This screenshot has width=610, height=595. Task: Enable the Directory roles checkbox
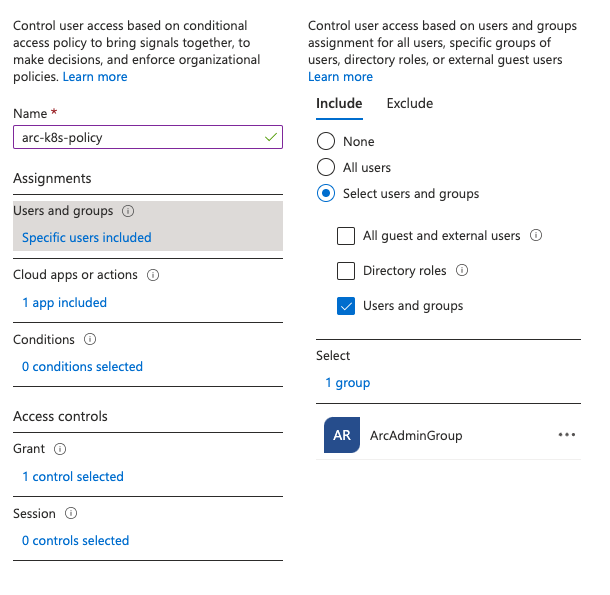[346, 271]
